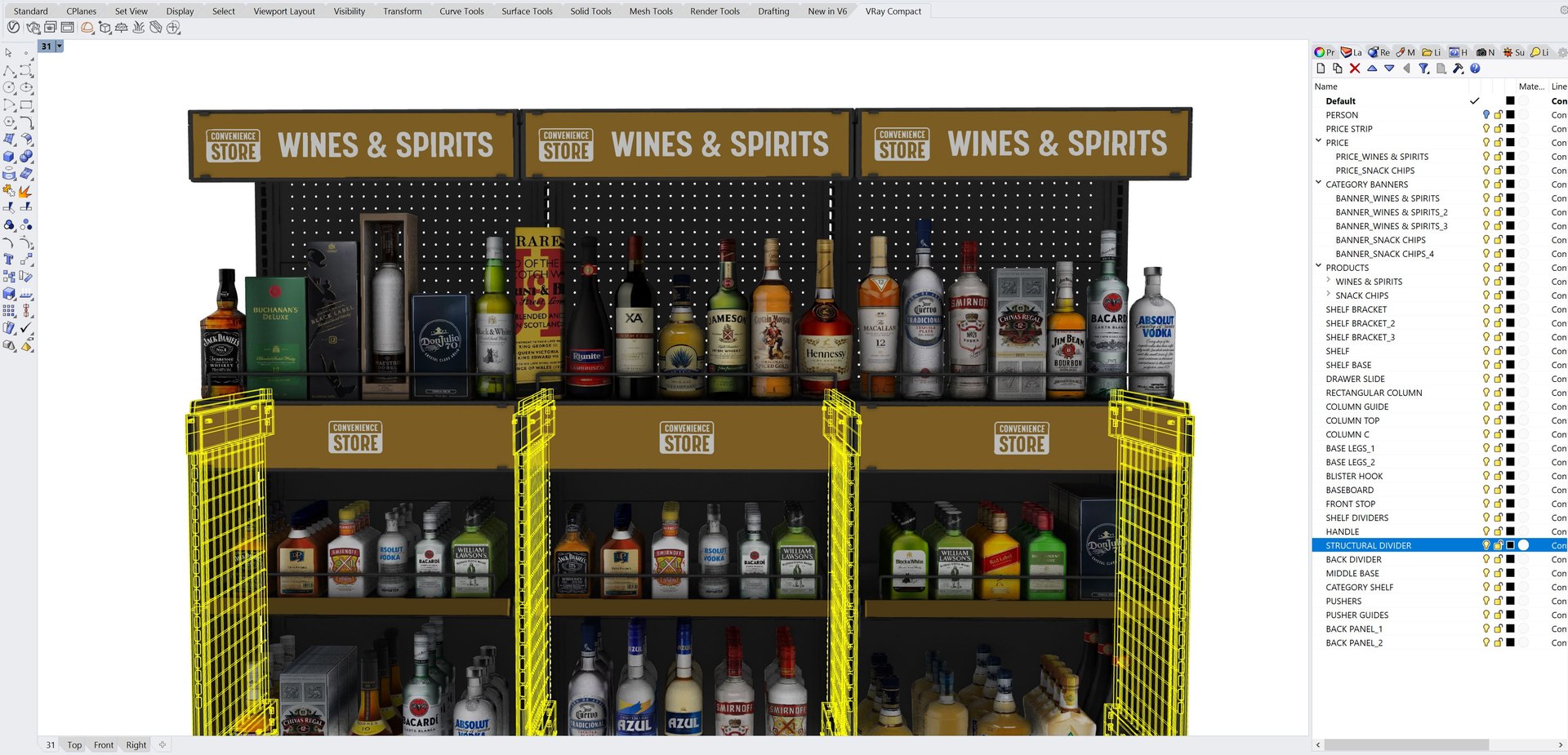Click the VRay teapot render icon
1568x755 pixels.
(33, 28)
